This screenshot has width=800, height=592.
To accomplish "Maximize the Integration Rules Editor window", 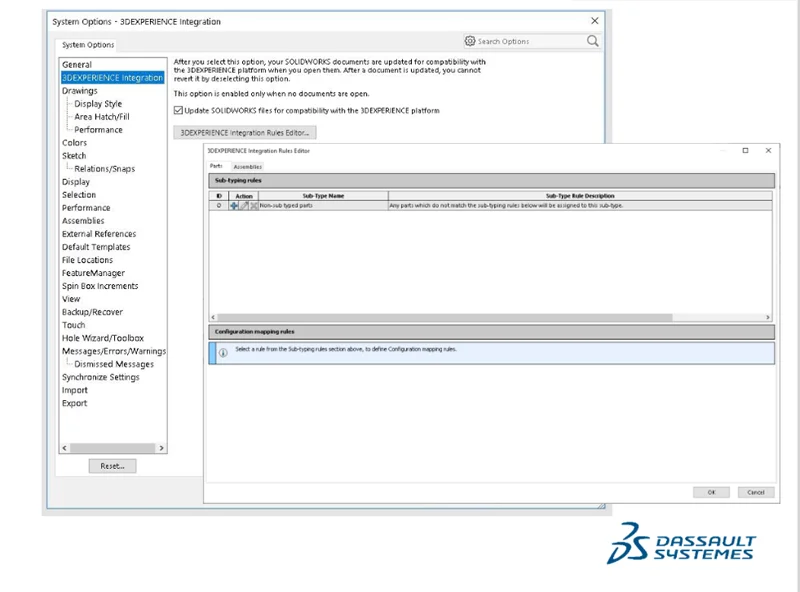I will tap(745, 151).
